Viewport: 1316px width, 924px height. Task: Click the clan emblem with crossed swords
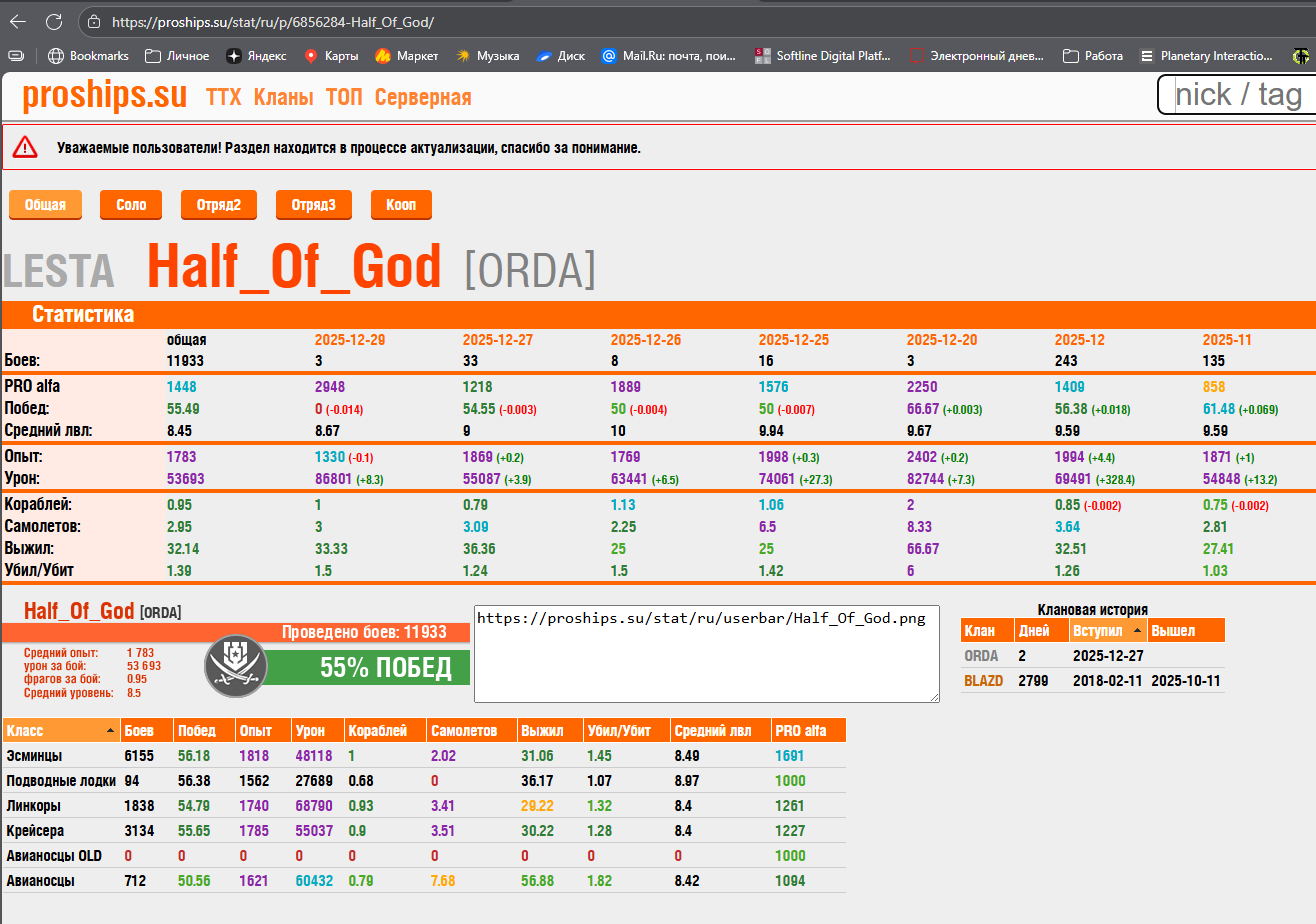pos(235,667)
